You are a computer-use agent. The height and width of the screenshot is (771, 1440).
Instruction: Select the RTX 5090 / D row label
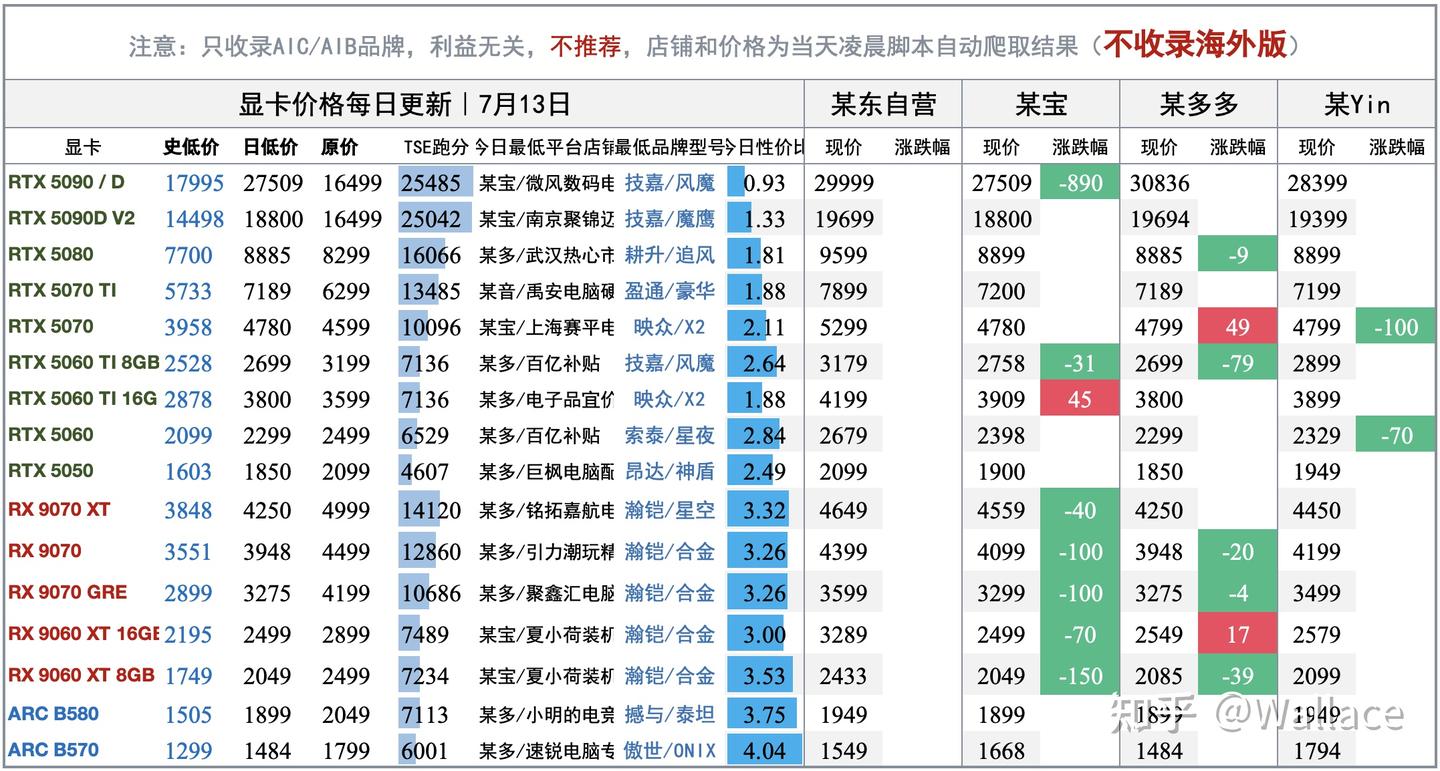pyautogui.click(x=66, y=182)
